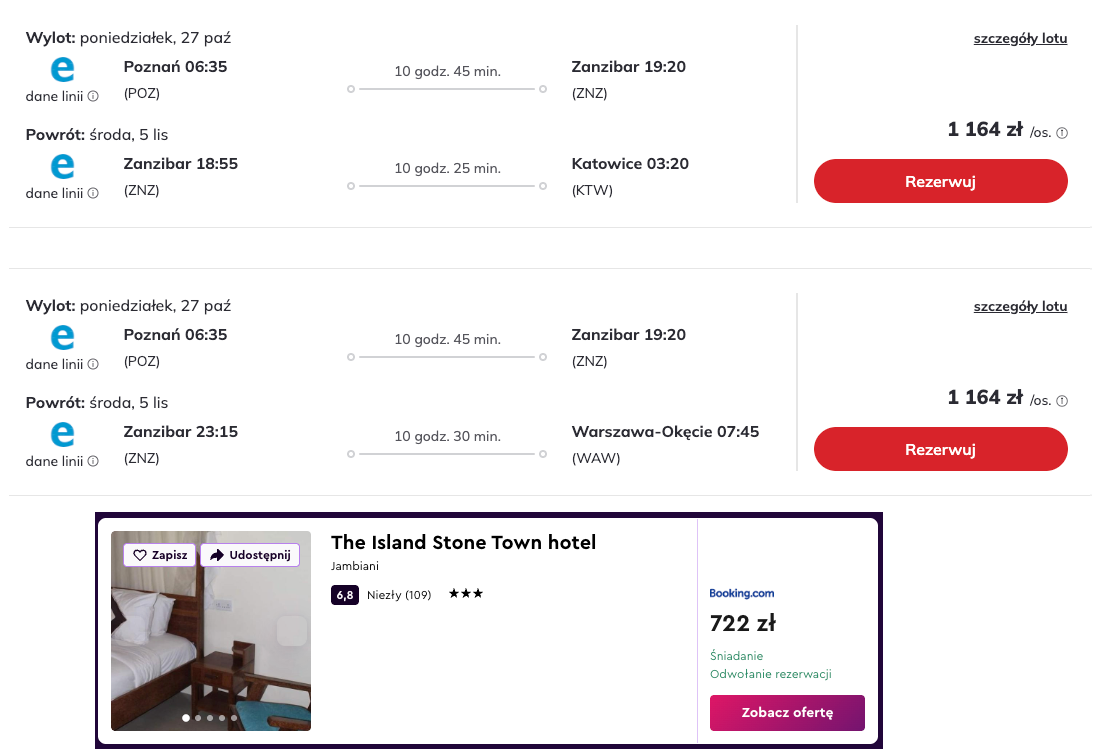Open "szczegóły lotu" for the Katowice return offer
Image resolution: width=1112 pixels, height=753 pixels.
[x=1020, y=39]
